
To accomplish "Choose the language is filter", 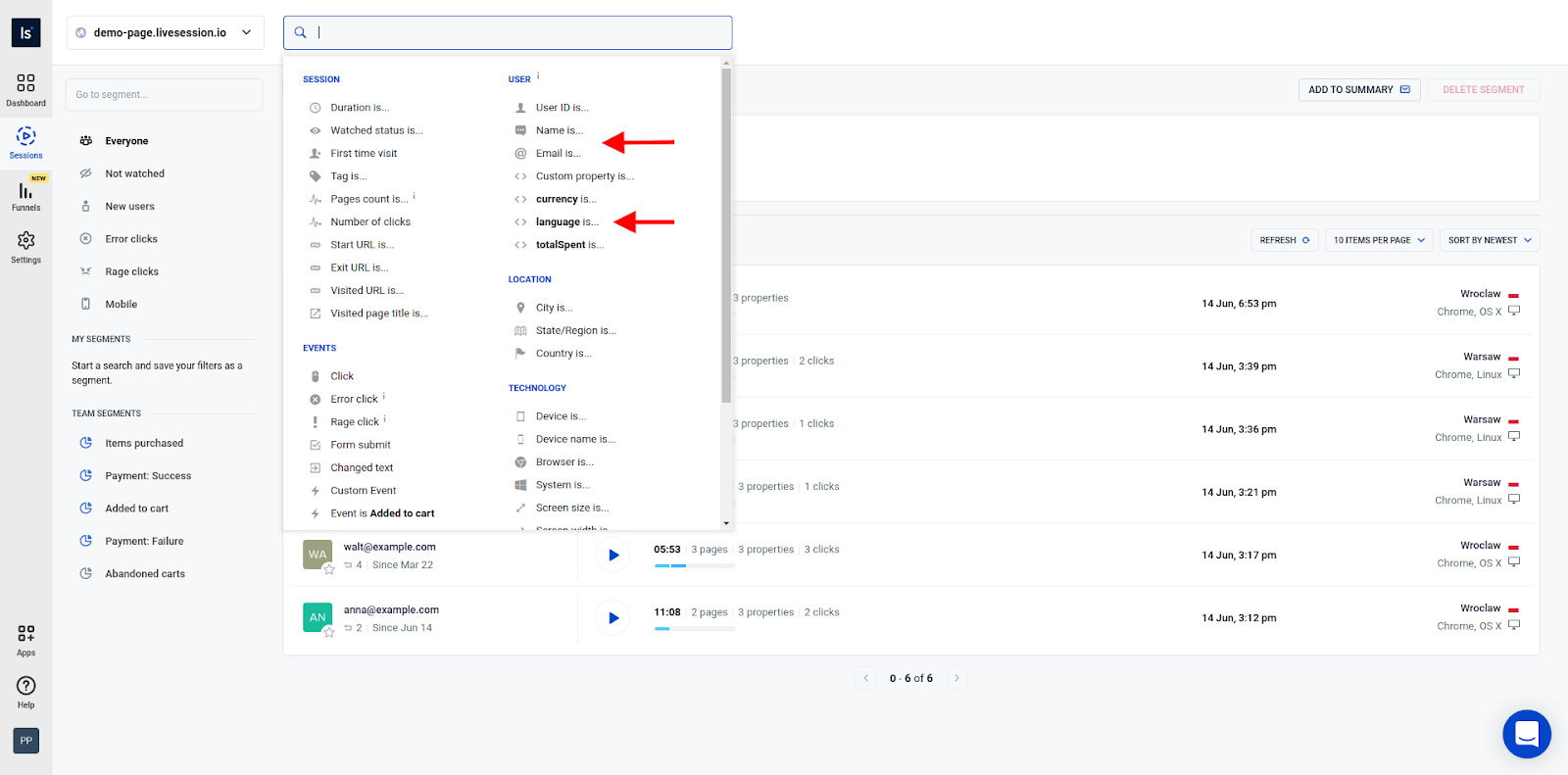I will pyautogui.click(x=567, y=222).
